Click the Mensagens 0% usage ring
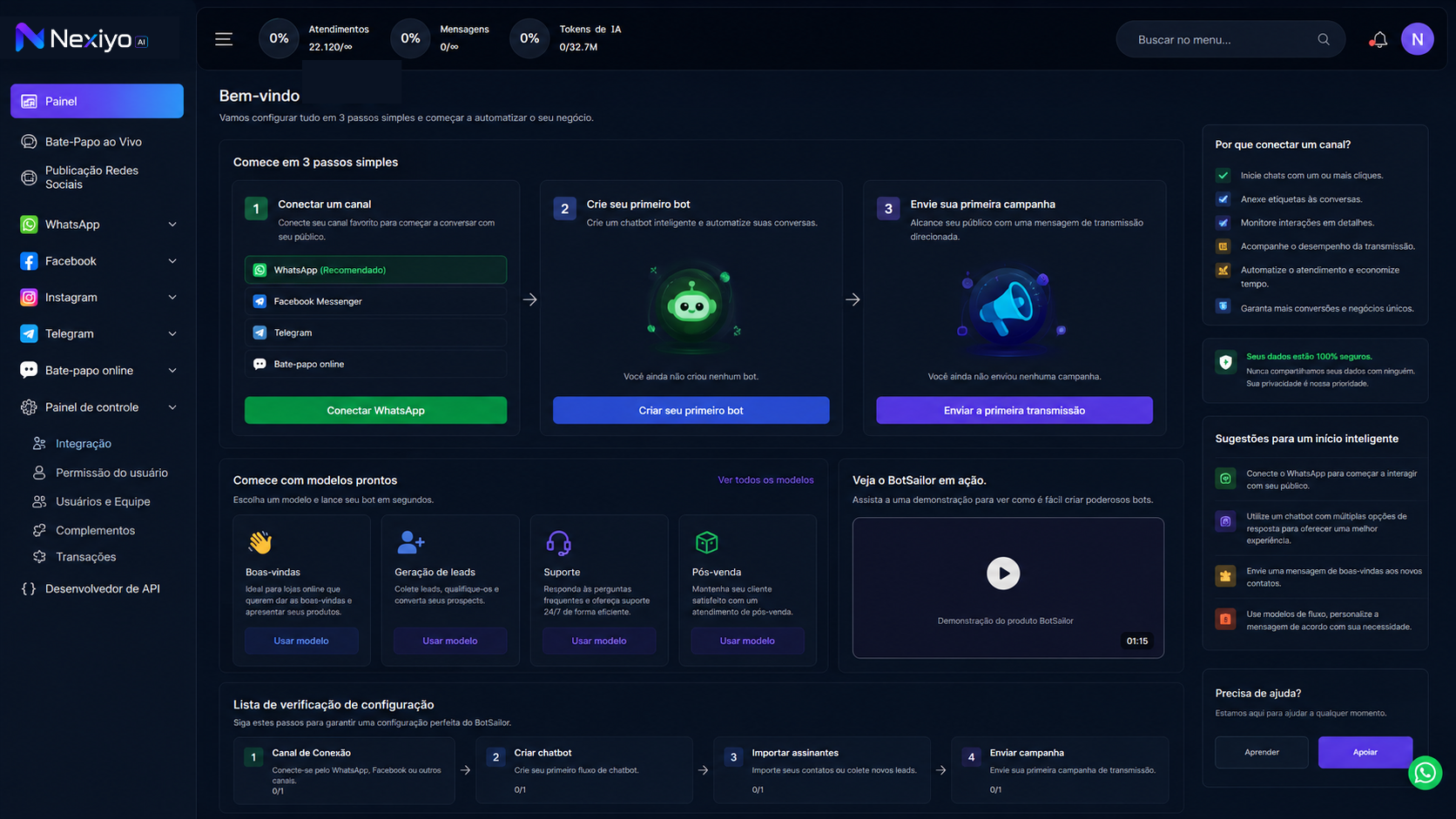 410,38
